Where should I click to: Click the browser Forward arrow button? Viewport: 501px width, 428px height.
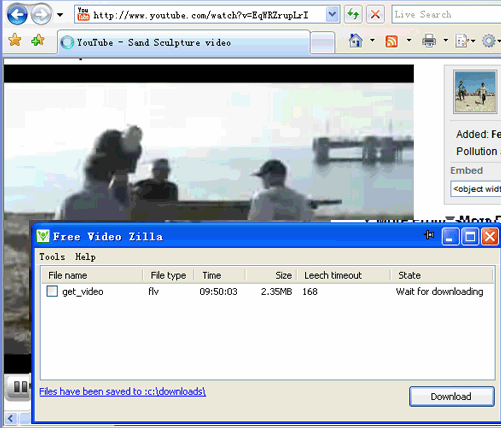(x=41, y=15)
